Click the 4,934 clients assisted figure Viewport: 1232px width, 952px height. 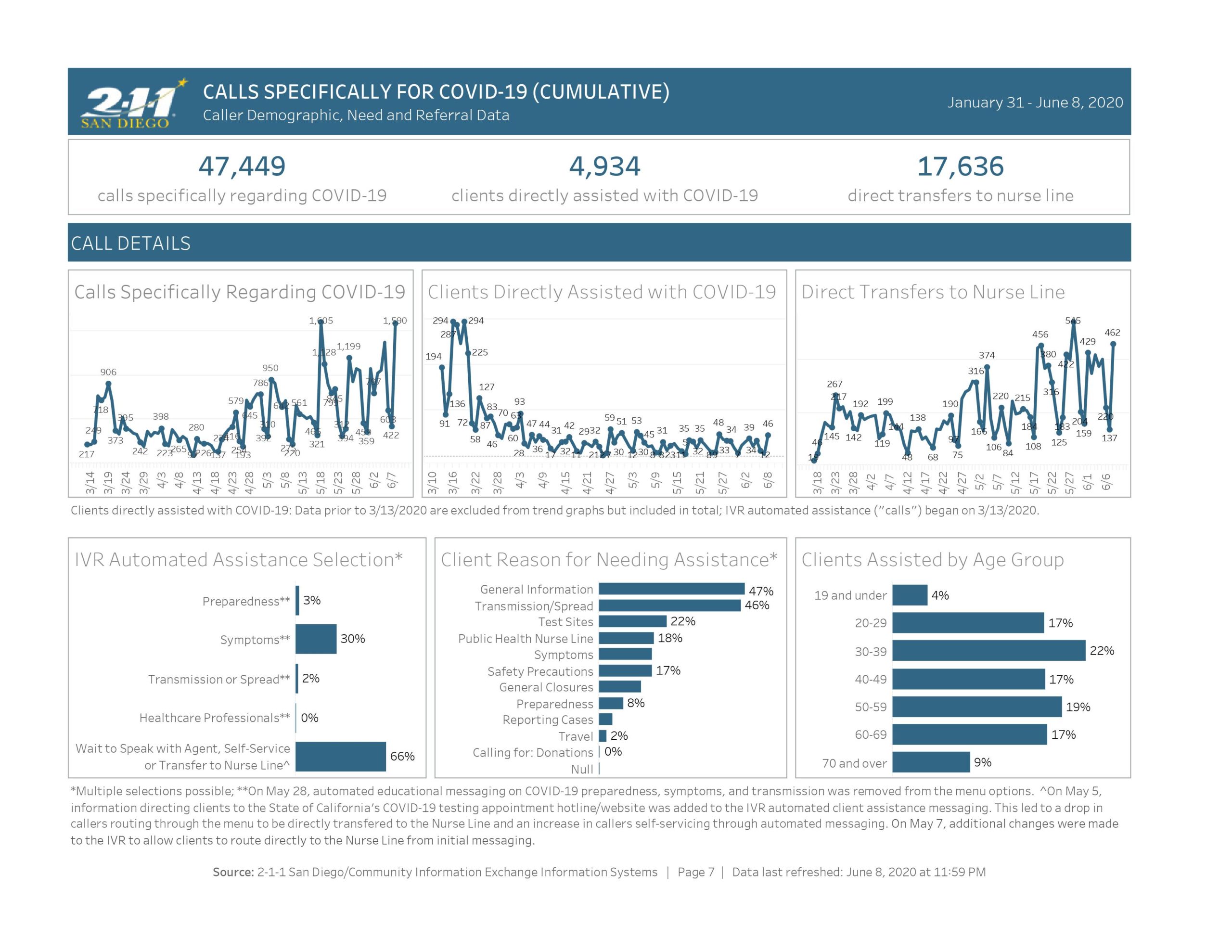[604, 167]
